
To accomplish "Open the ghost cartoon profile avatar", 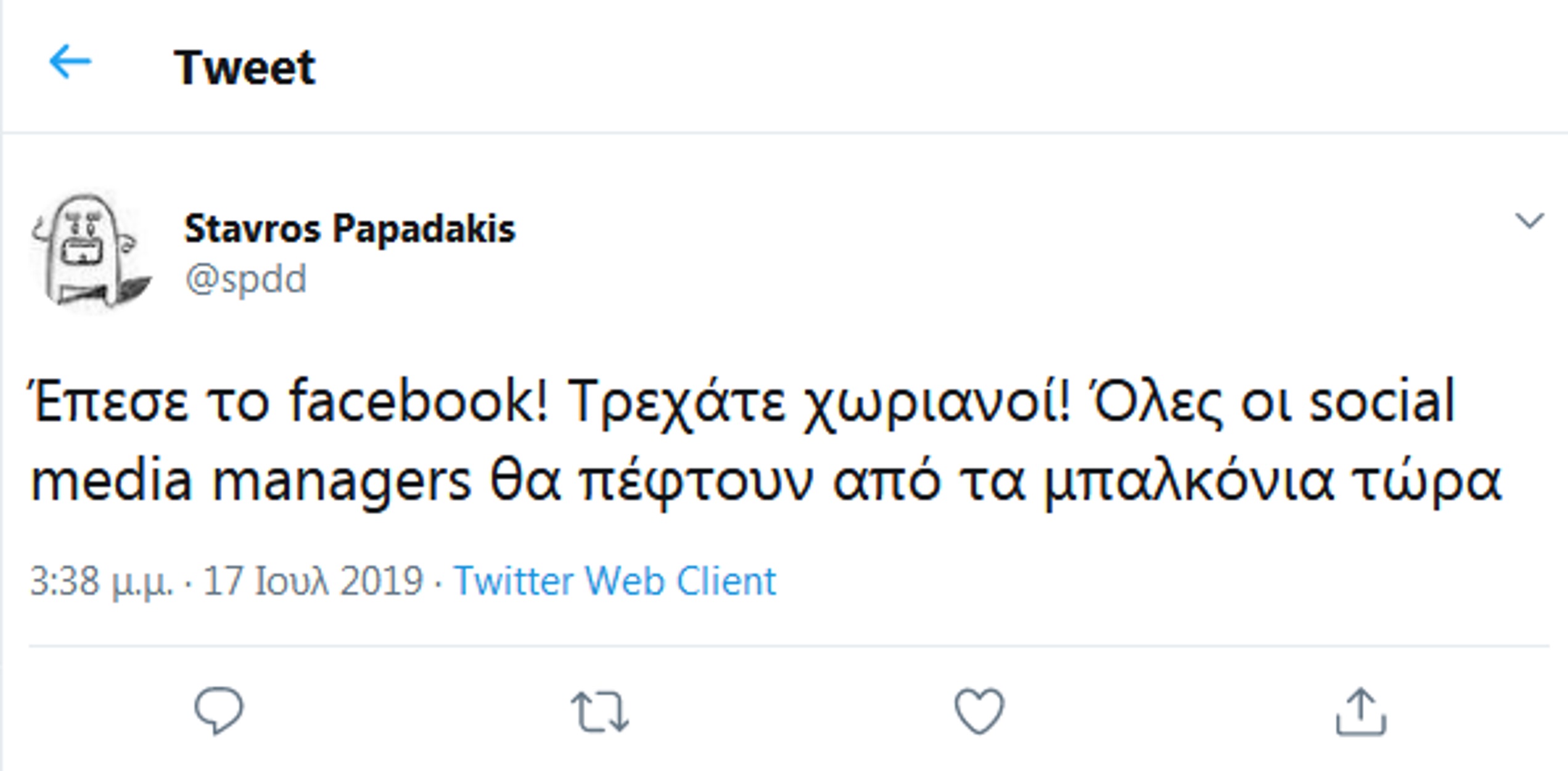I will pyautogui.click(x=91, y=251).
